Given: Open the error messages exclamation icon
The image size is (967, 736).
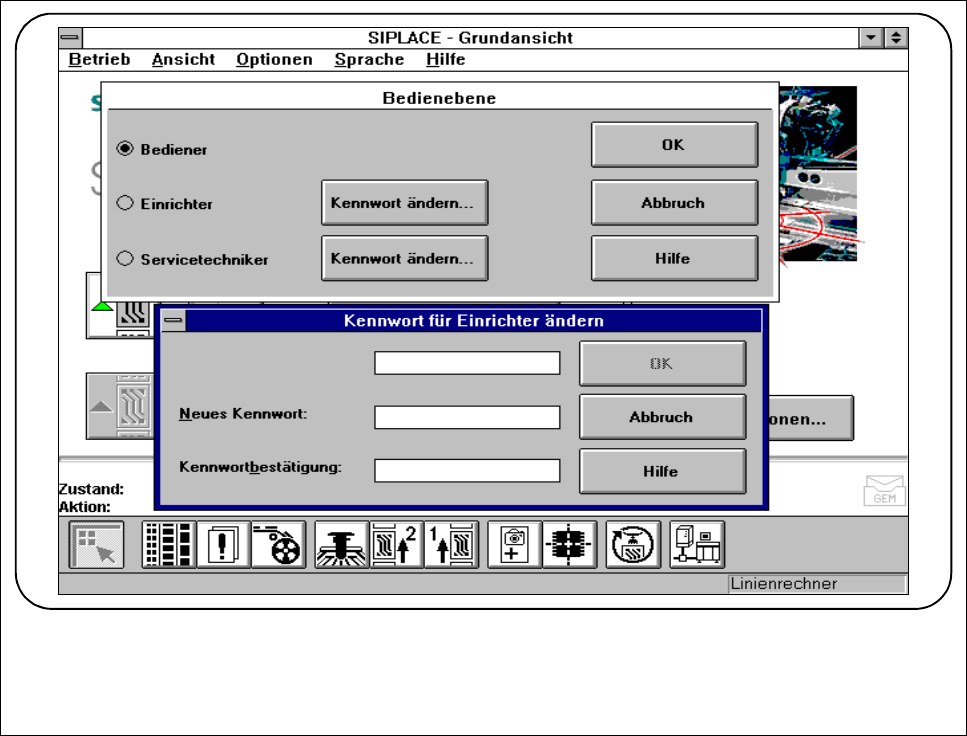Looking at the screenshot, I should point(223,545).
